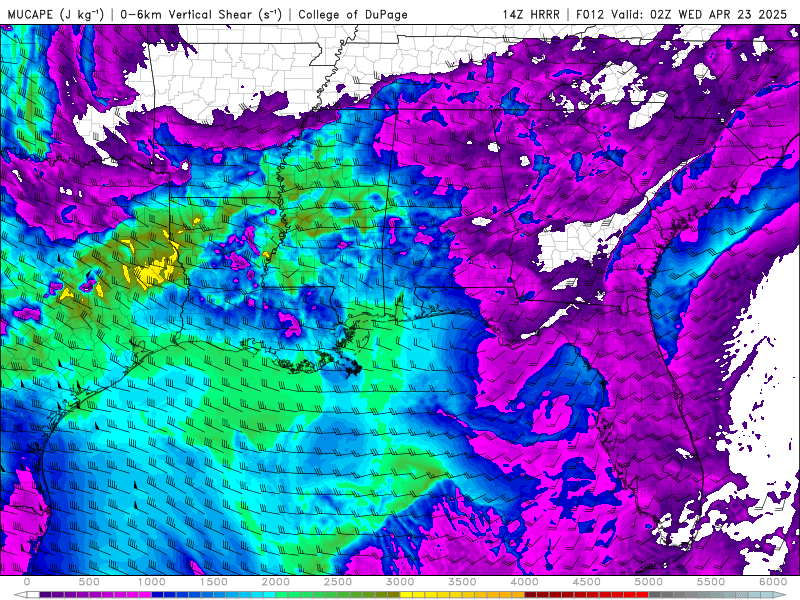This screenshot has height=600, width=800.
Task: Pick the dark blue colorbar segment just after 1000
Action: (x=157, y=594)
